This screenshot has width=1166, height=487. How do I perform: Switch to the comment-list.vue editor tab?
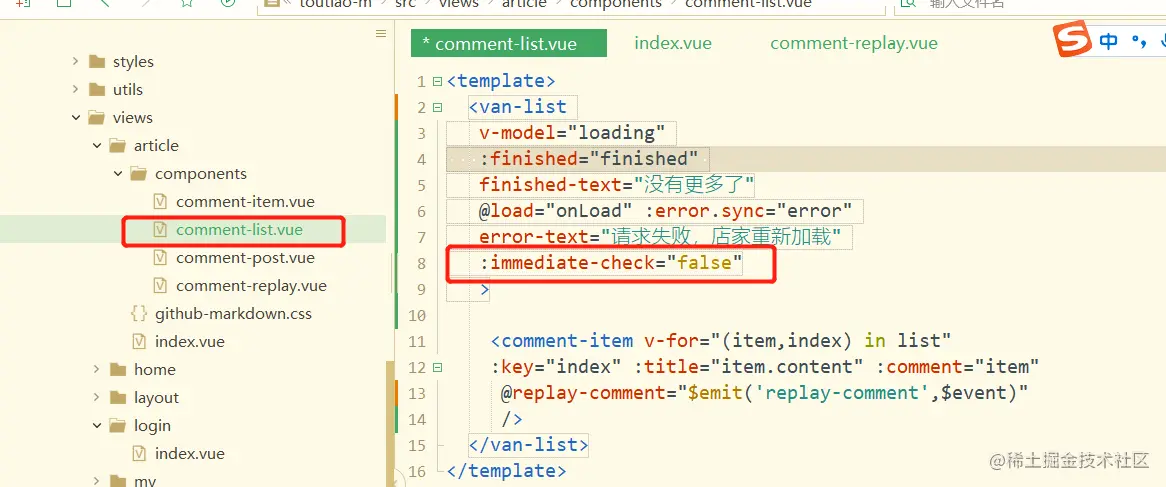tap(509, 43)
